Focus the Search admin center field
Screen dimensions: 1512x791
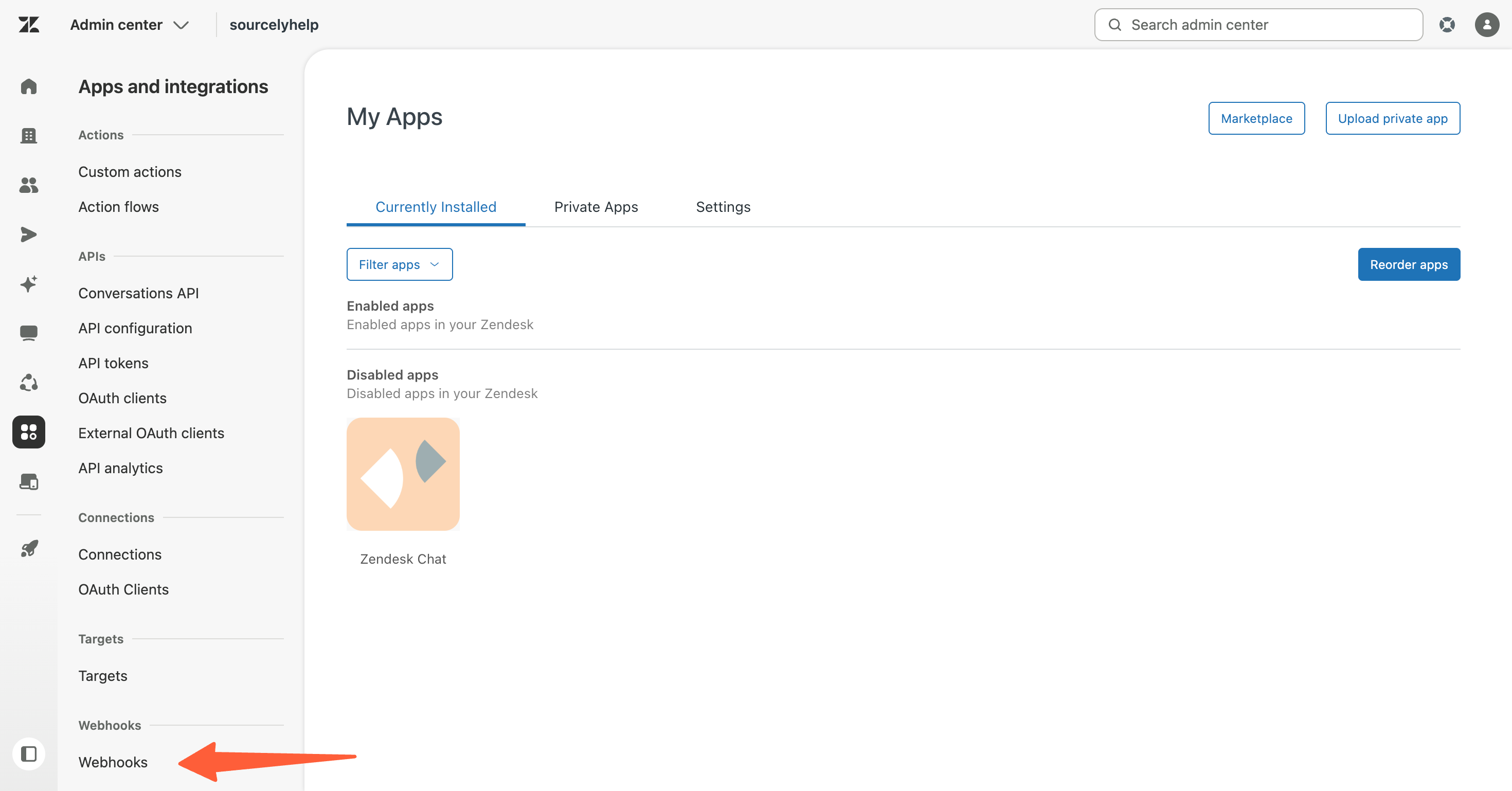(x=1258, y=25)
